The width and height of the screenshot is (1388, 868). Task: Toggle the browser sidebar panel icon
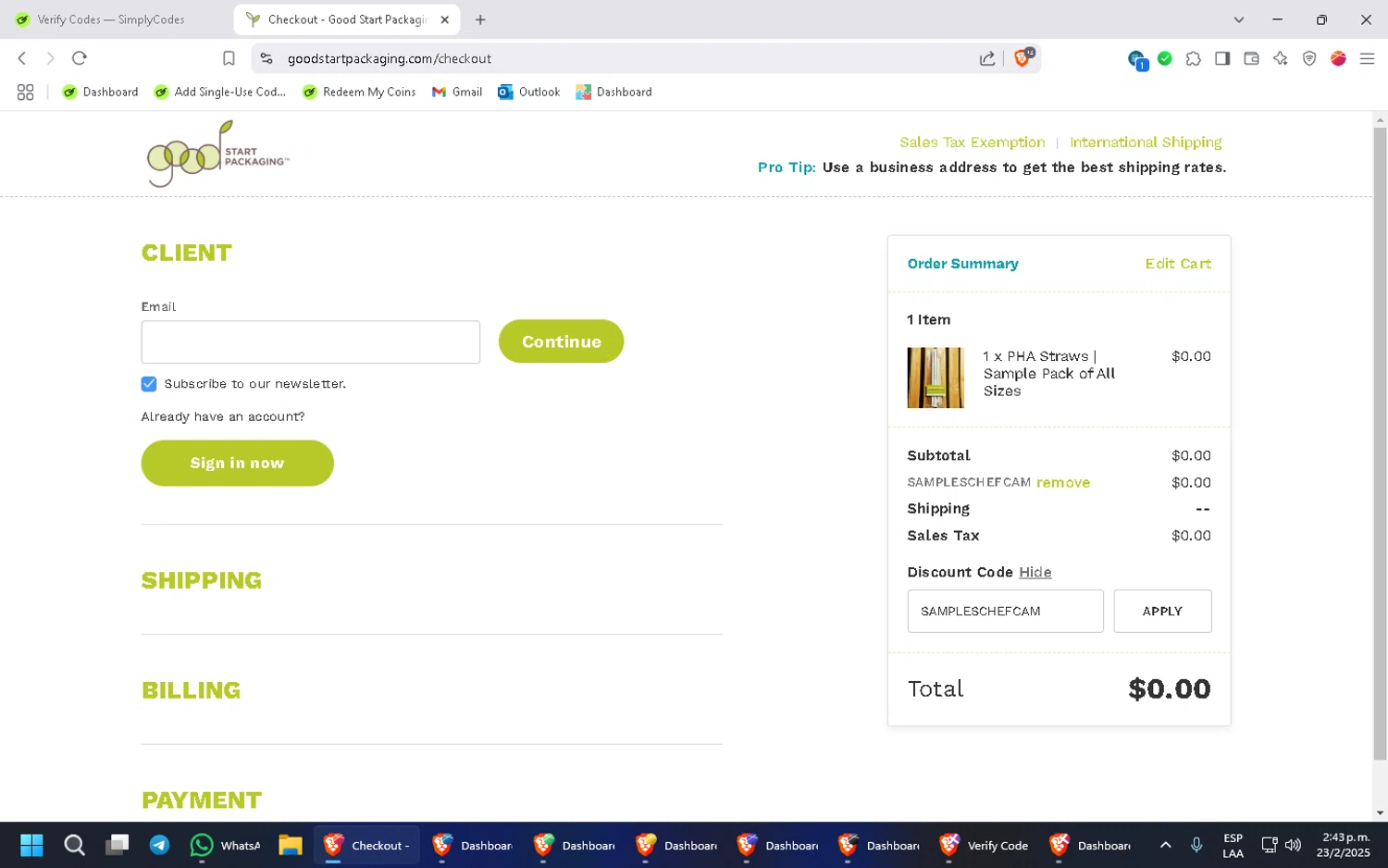[x=1222, y=58]
